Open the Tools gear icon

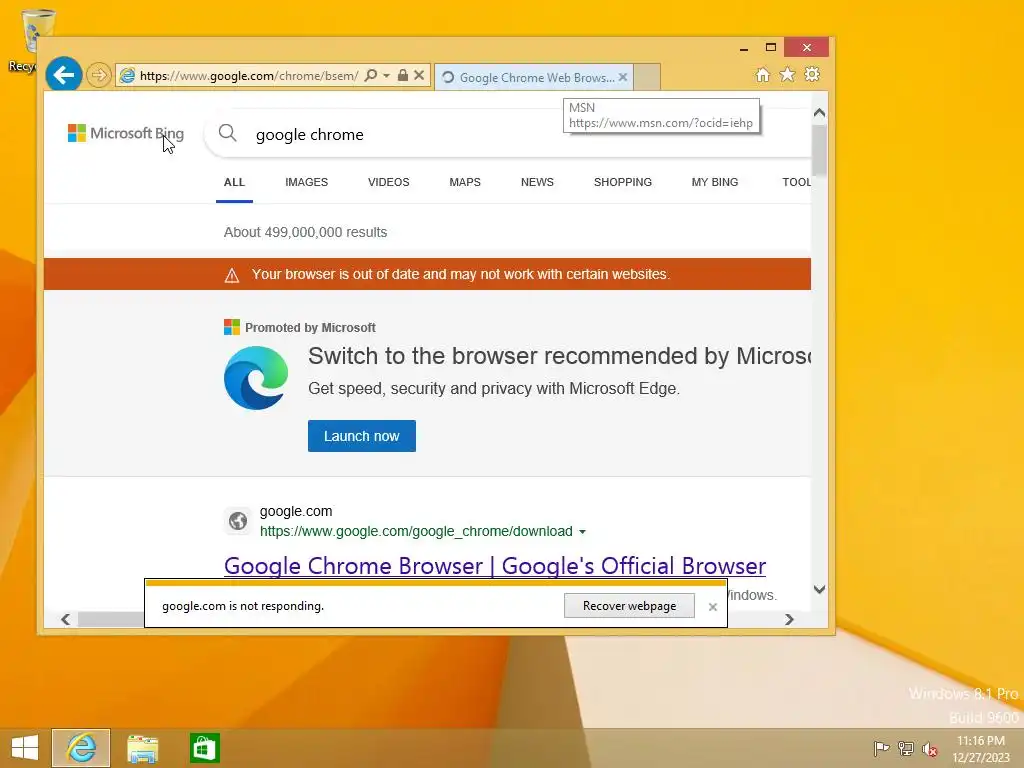(x=812, y=74)
